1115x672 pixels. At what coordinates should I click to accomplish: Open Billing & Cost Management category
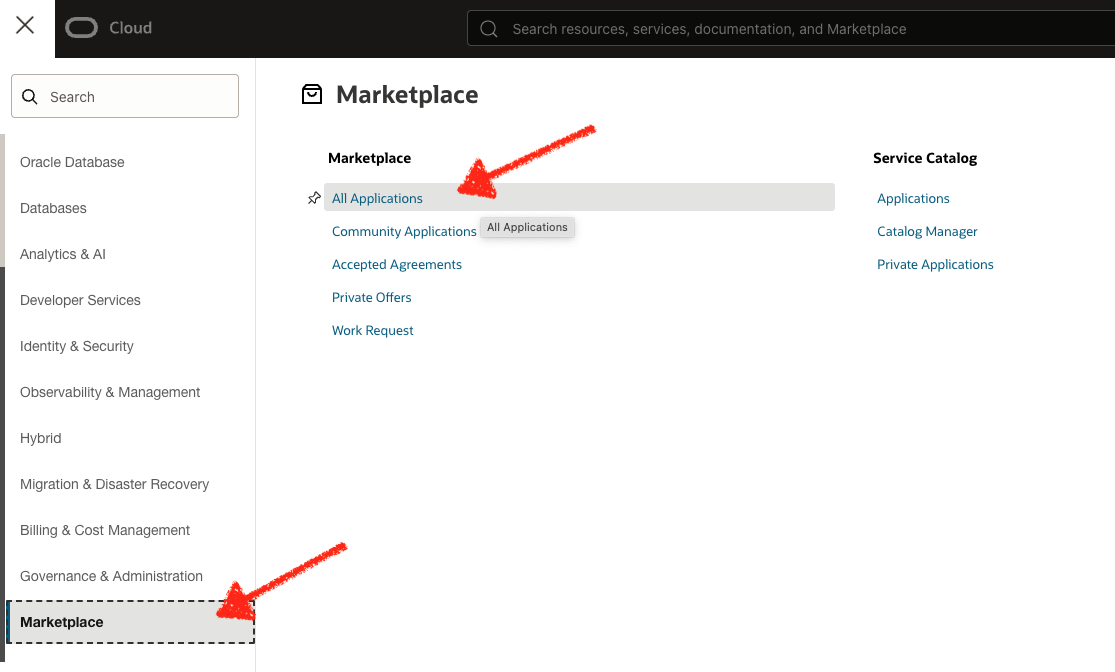coord(105,530)
